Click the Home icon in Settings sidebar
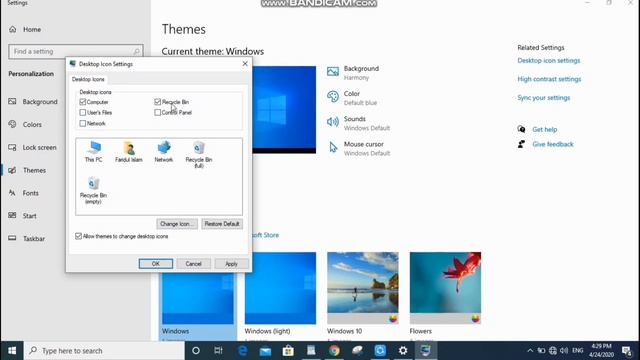This screenshot has width=640, height=360. click(x=13, y=29)
